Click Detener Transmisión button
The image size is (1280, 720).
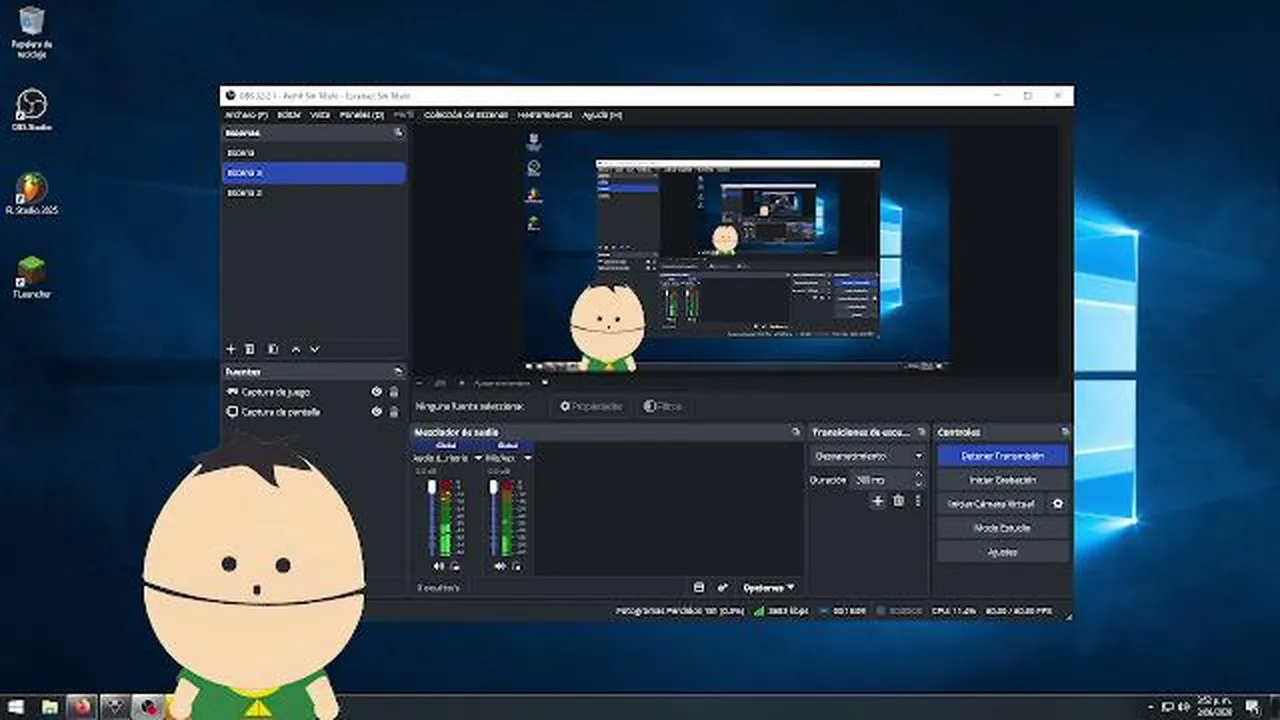1002,456
